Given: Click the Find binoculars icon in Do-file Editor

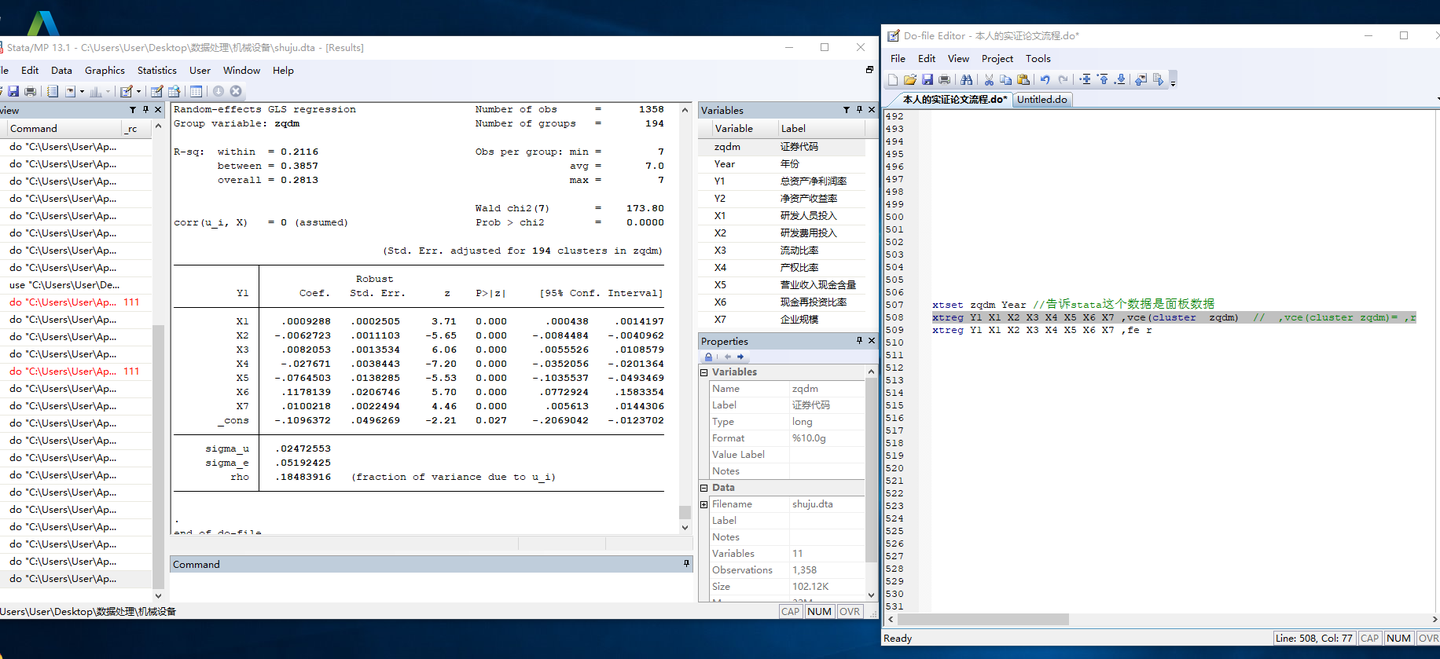Looking at the screenshot, I should pos(966,80).
